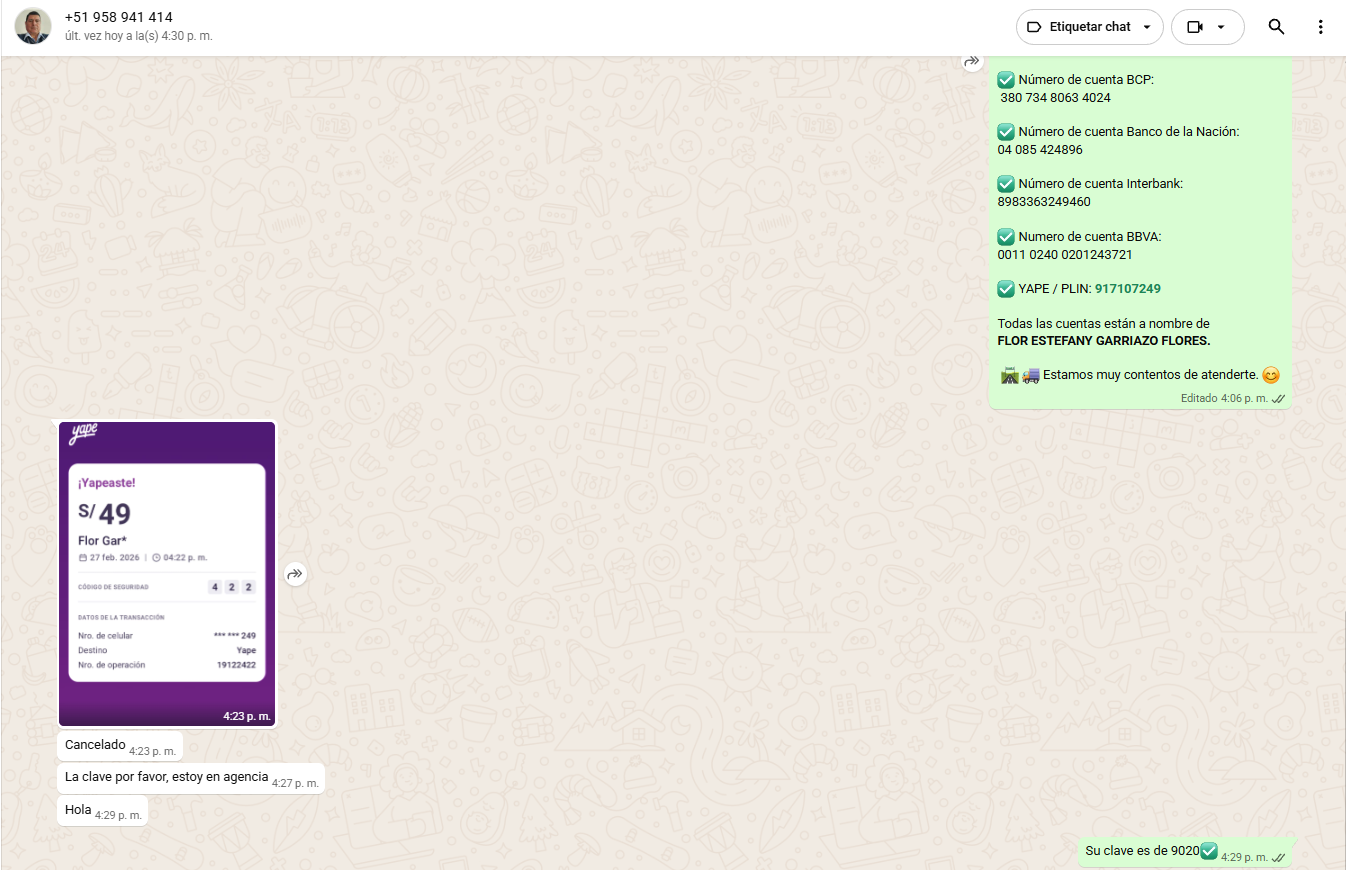Click the smiley emoji after "contentos de atenderte"
The height and width of the screenshot is (870, 1346).
pos(1270,376)
